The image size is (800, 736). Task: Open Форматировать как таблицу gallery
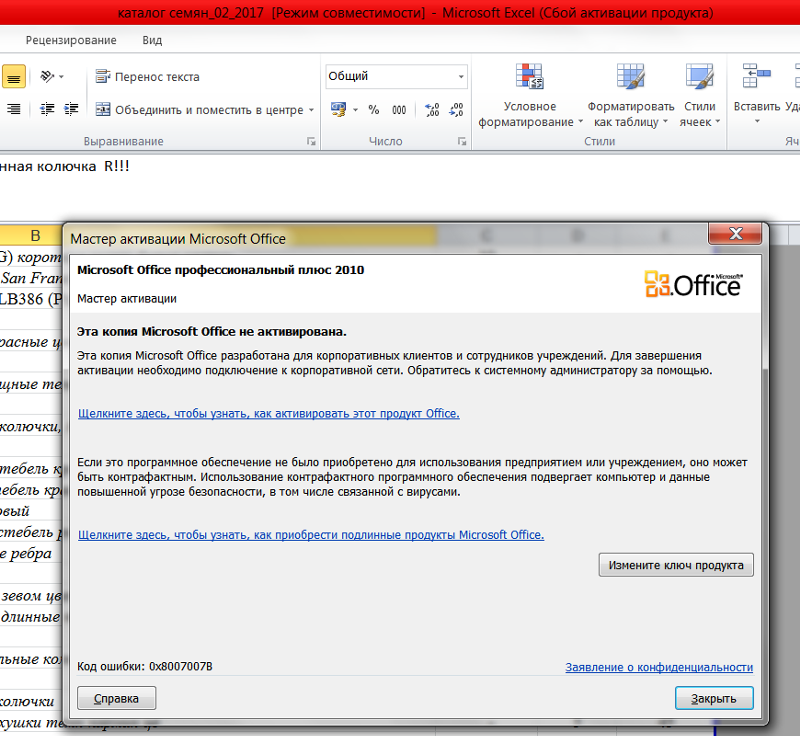tap(631, 96)
